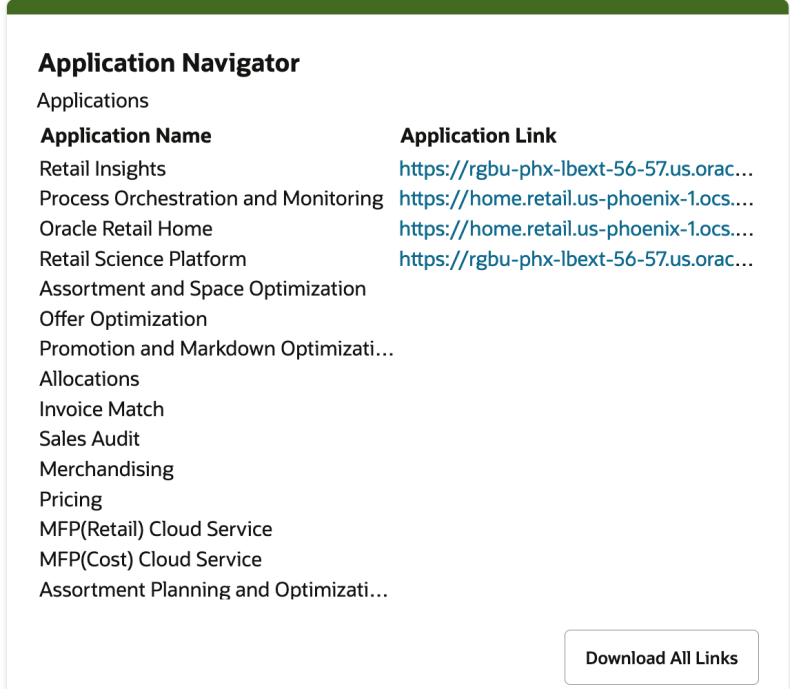Viewport: 790px width, 689px height.
Task: Select the MFP(Cost) Cloud Service row
Action: pyautogui.click(x=150, y=559)
